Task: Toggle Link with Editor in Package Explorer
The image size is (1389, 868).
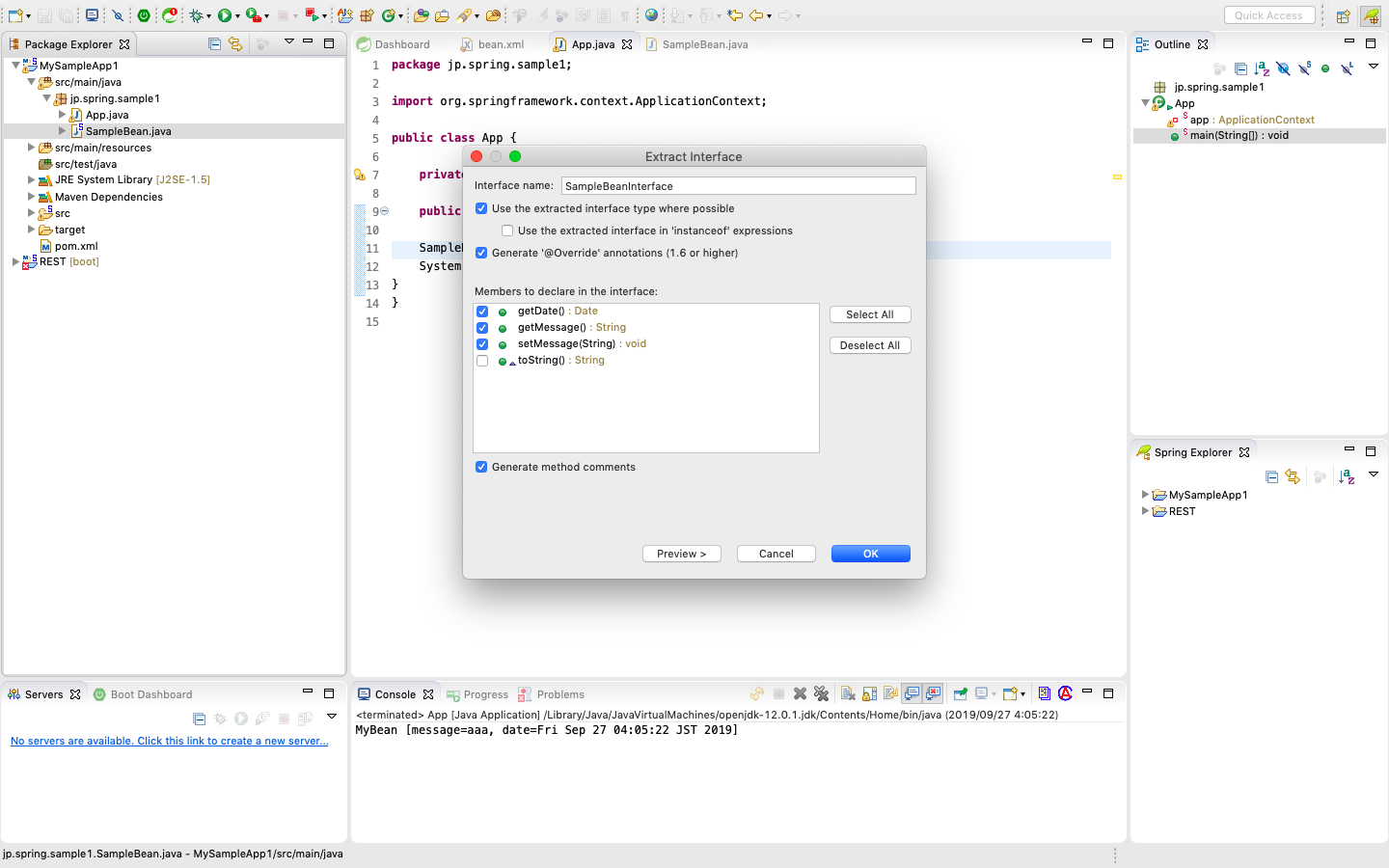Action: pyautogui.click(x=235, y=44)
